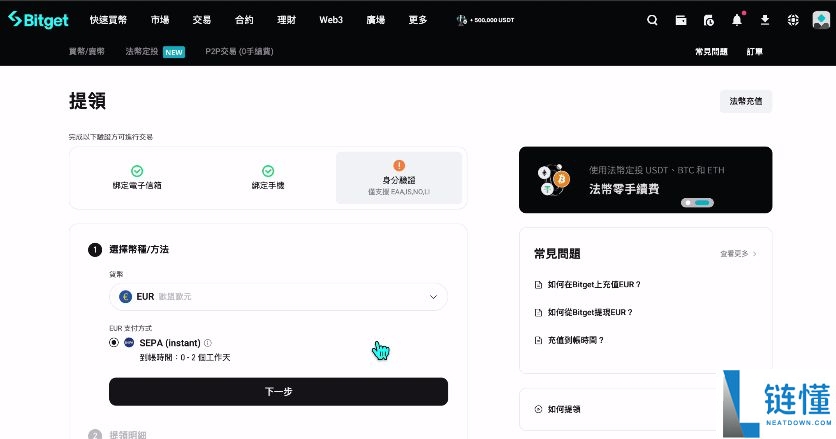
Task: Open the language globe icon
Action: pyautogui.click(x=793, y=20)
